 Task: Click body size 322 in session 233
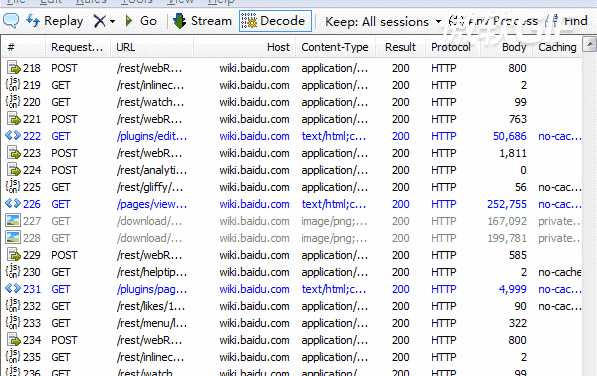click(x=518, y=323)
